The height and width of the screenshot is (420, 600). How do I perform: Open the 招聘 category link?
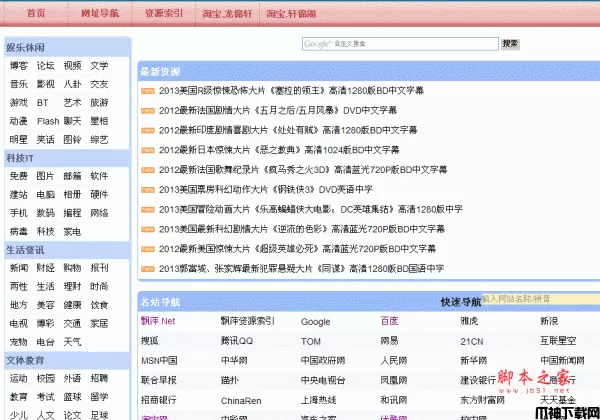(x=99, y=379)
